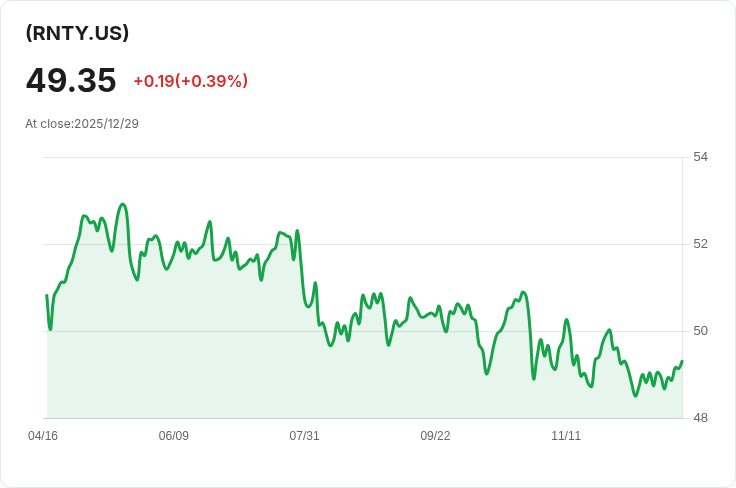Select the 04/16 date on the x-axis
The image size is (736, 488).
coord(43,436)
